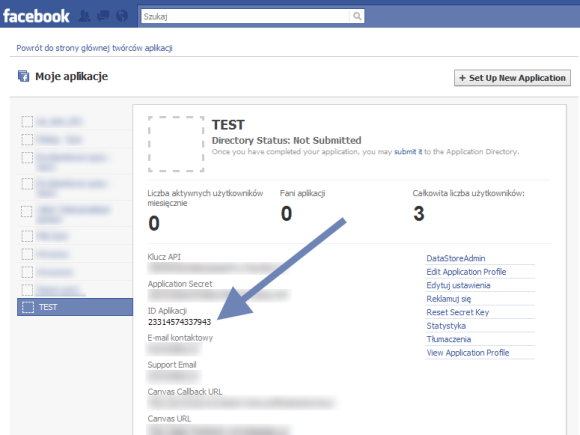
Task: Click the Klucz API label
Action: [x=164, y=257]
